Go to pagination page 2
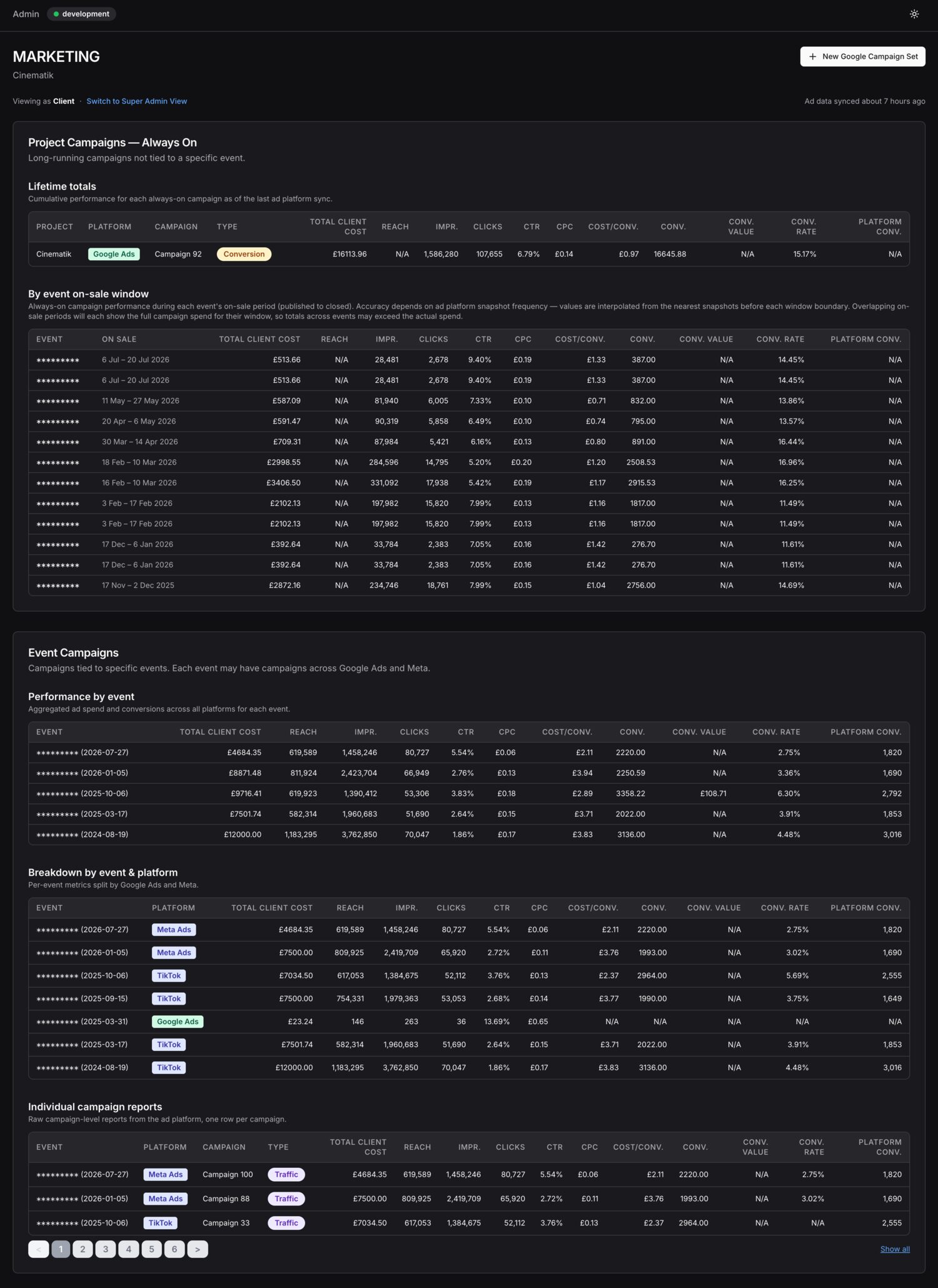938x1288 pixels. pos(83,1249)
